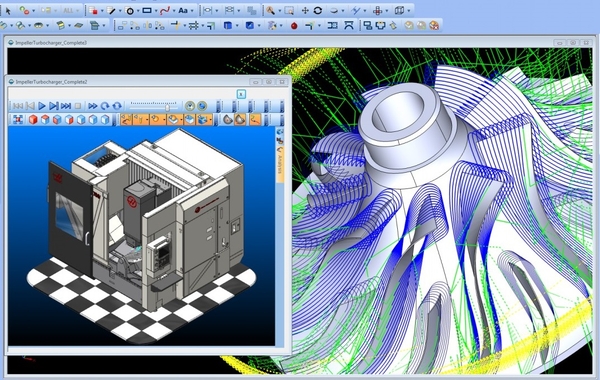Open dropdown next to the rectangle tool
This screenshot has width=600, height=380.
click(156, 11)
